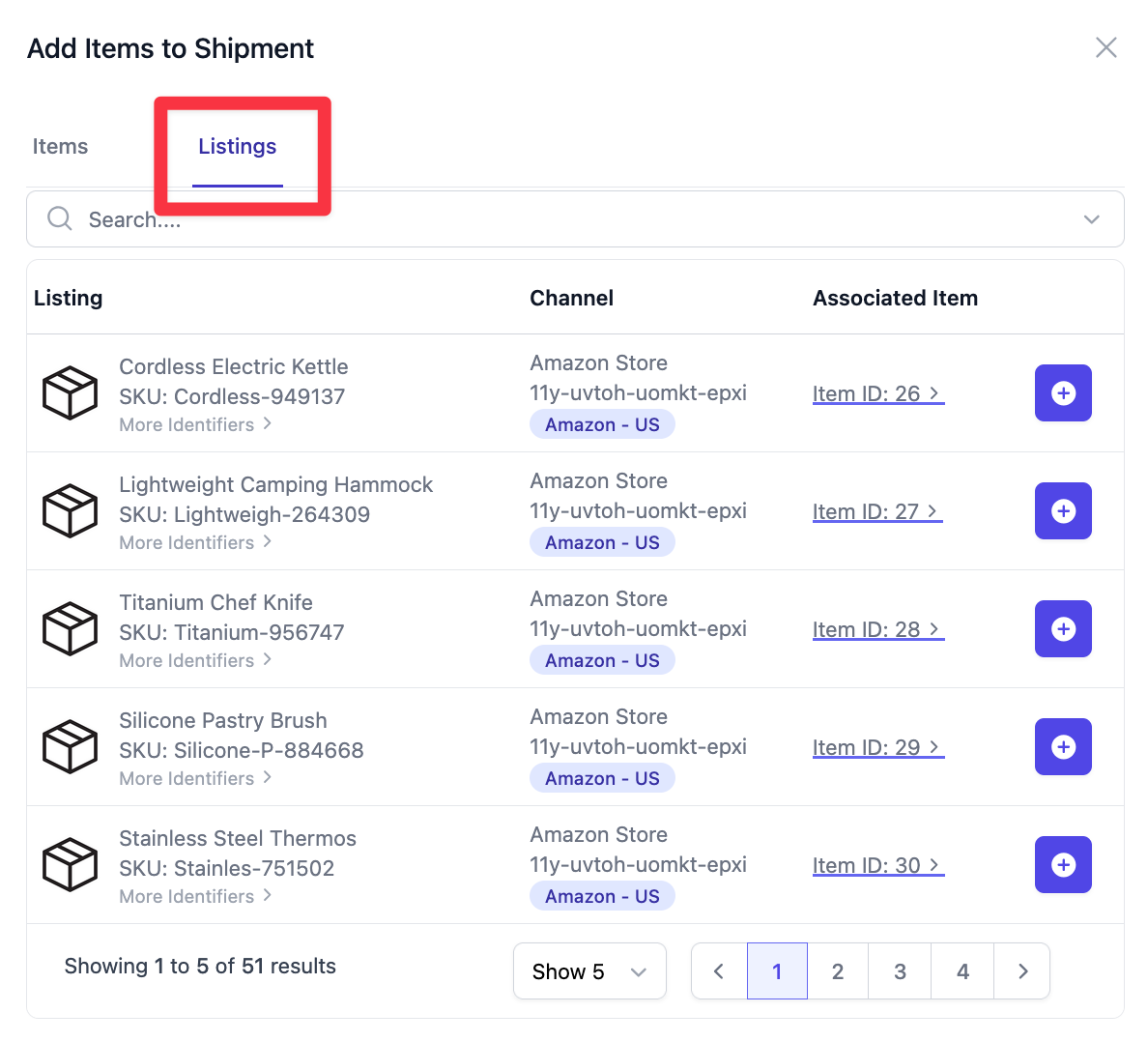Click SKU: Lightweigh-264309 text
Screen dimensions: 1148x1042
click(x=244, y=515)
